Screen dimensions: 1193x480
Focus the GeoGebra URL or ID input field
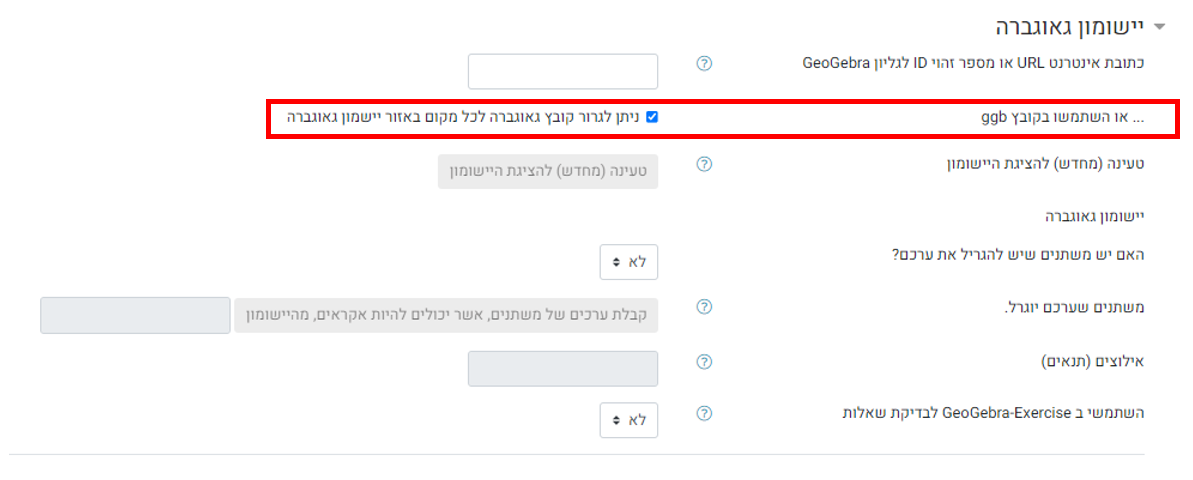[x=562, y=72]
